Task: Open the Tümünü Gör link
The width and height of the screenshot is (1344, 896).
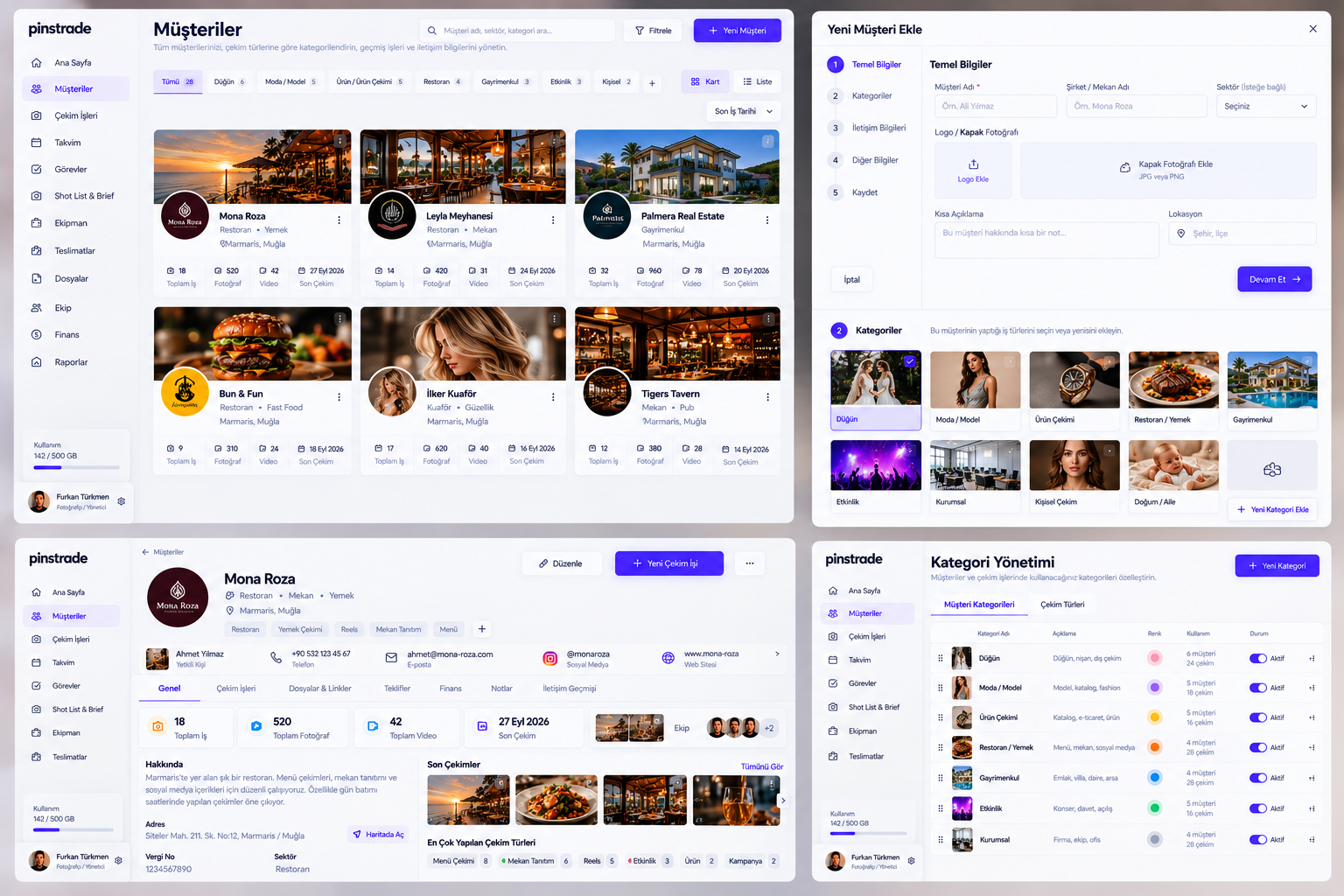Action: click(762, 766)
